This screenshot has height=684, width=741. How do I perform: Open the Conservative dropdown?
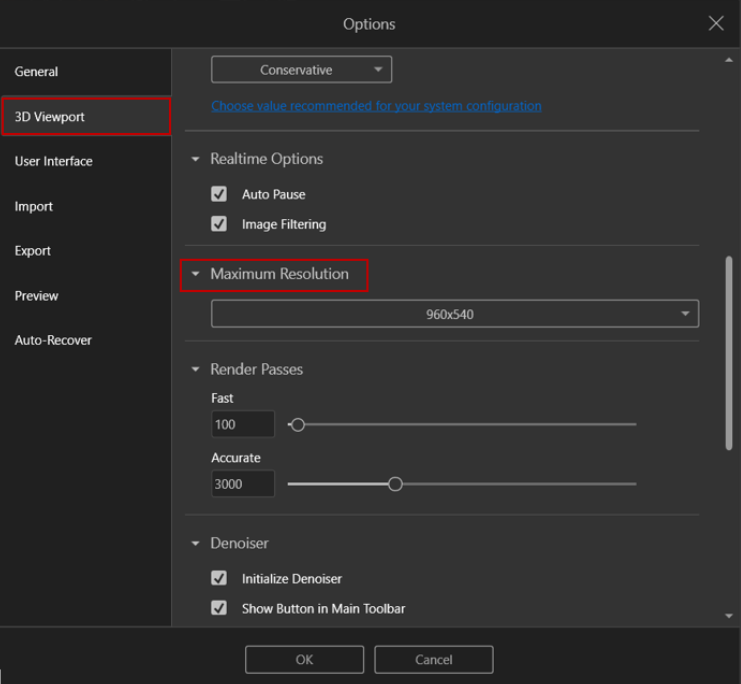[301, 70]
